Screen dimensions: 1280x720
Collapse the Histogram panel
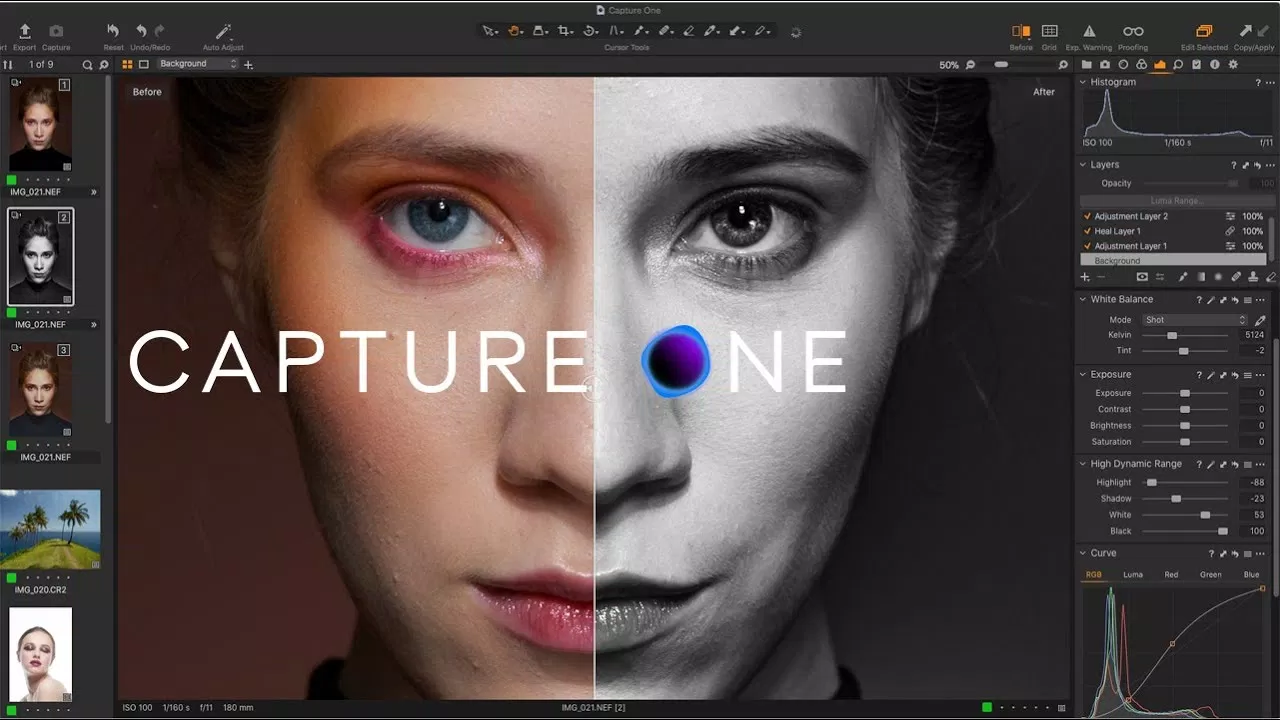coord(1081,82)
